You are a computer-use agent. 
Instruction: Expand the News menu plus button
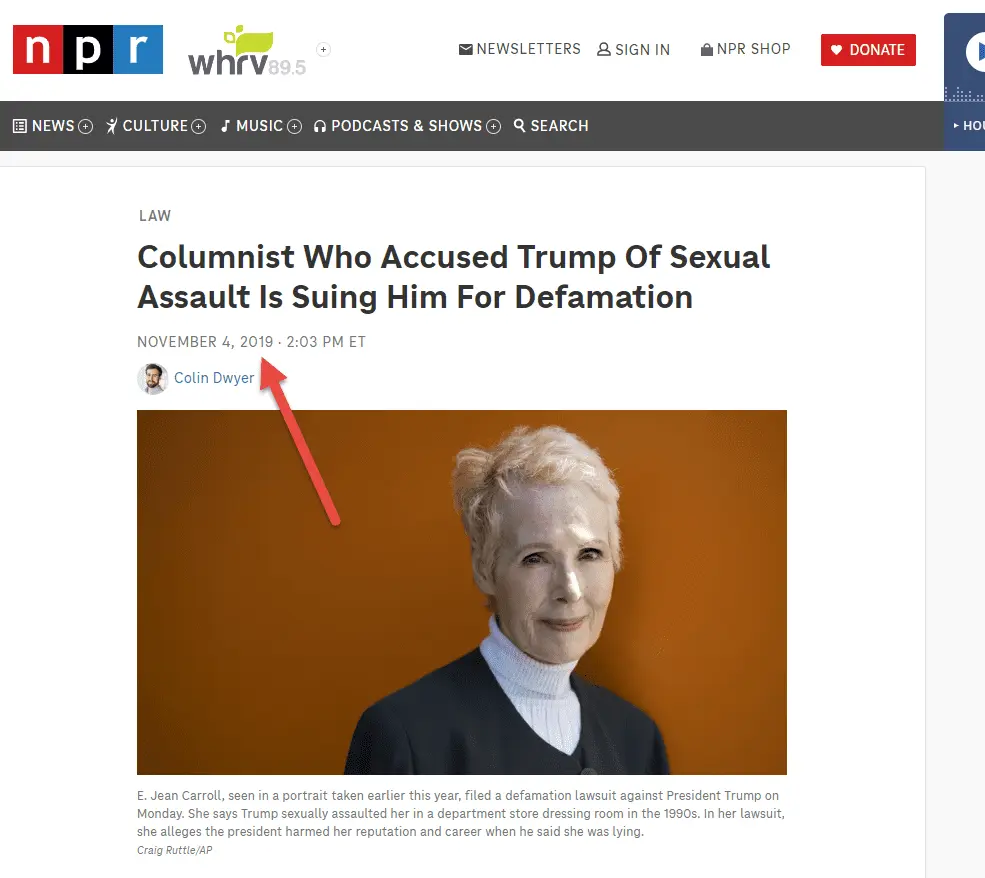tap(85, 126)
